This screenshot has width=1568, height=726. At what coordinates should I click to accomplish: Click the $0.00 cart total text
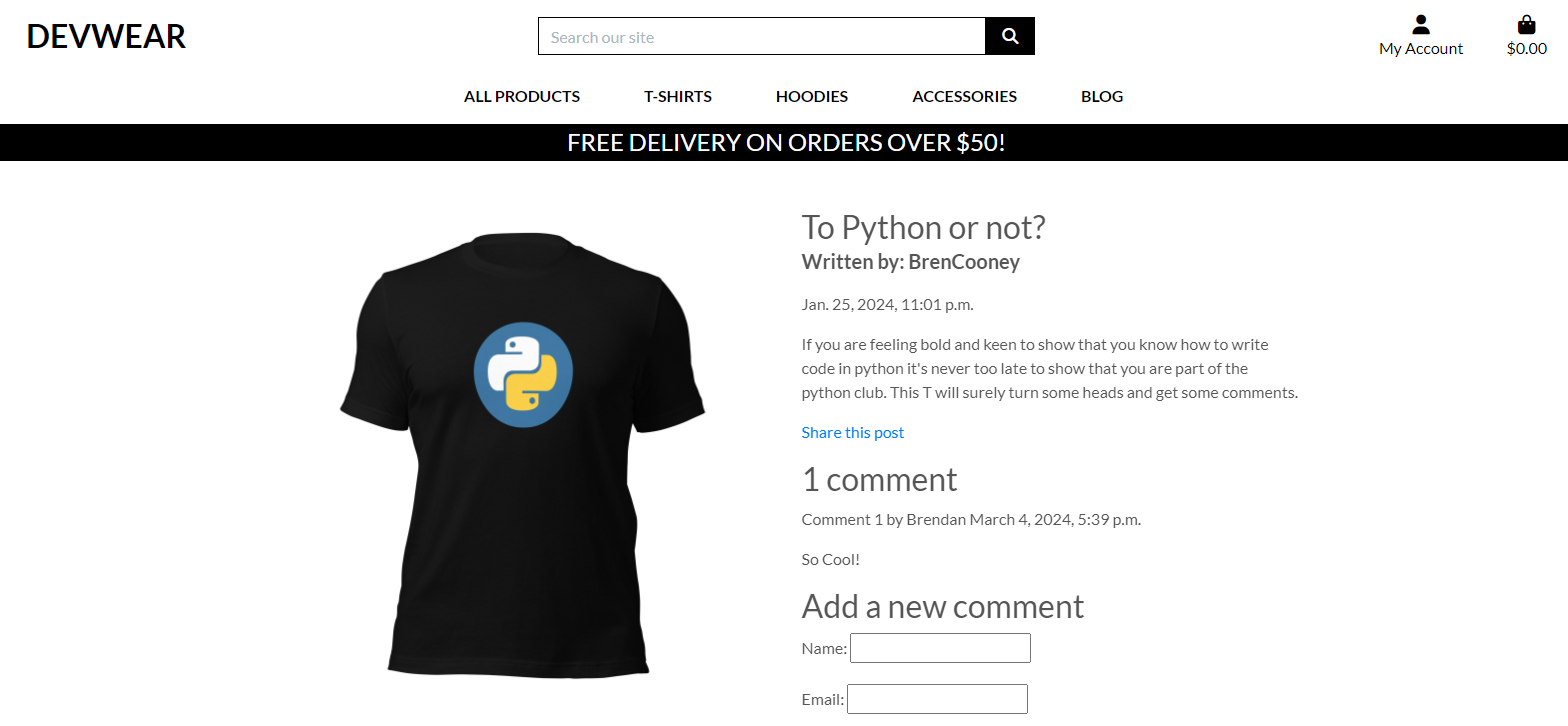(x=1527, y=49)
